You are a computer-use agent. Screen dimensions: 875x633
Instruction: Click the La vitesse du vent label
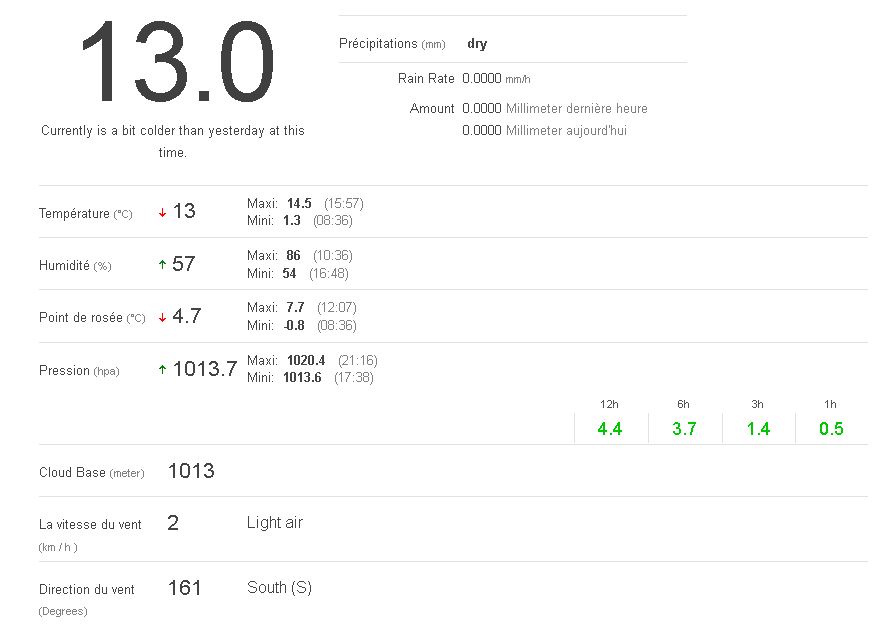pos(90,524)
